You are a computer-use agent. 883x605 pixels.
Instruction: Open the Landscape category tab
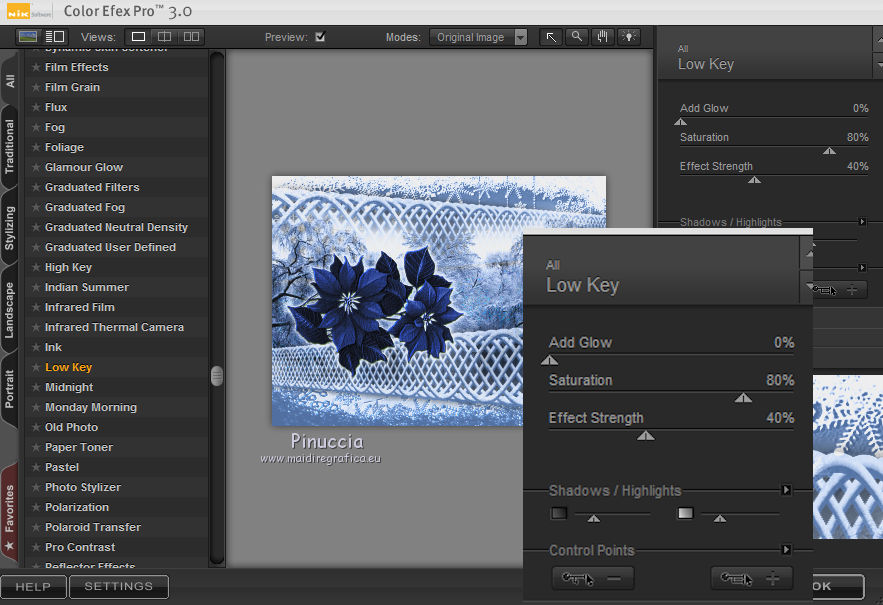point(10,309)
